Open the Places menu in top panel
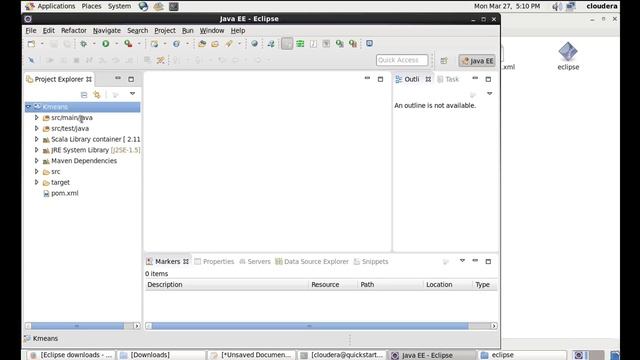640x360 pixels. 91,6
